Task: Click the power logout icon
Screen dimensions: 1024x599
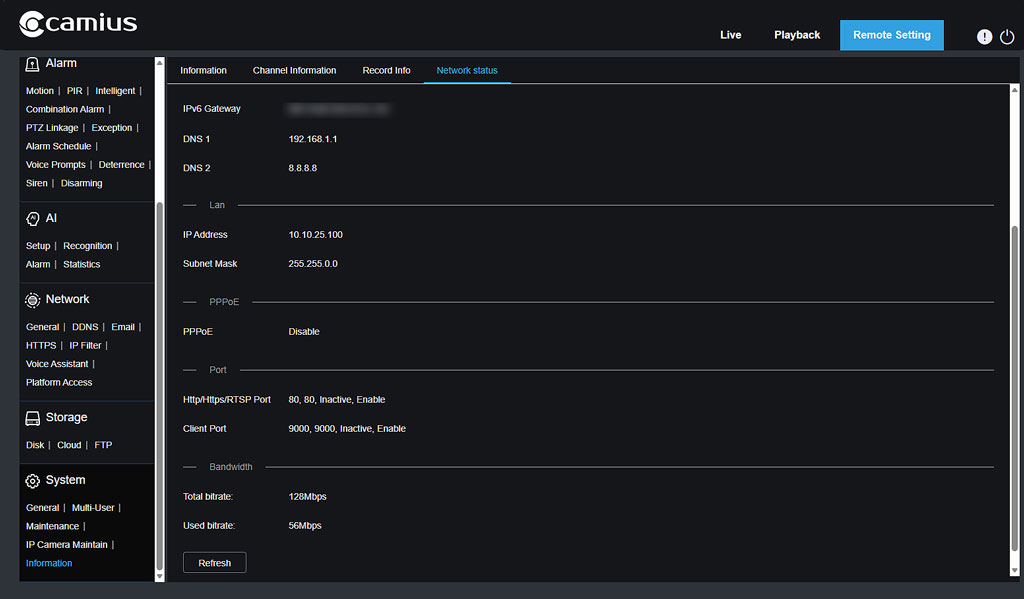Action: (1008, 36)
